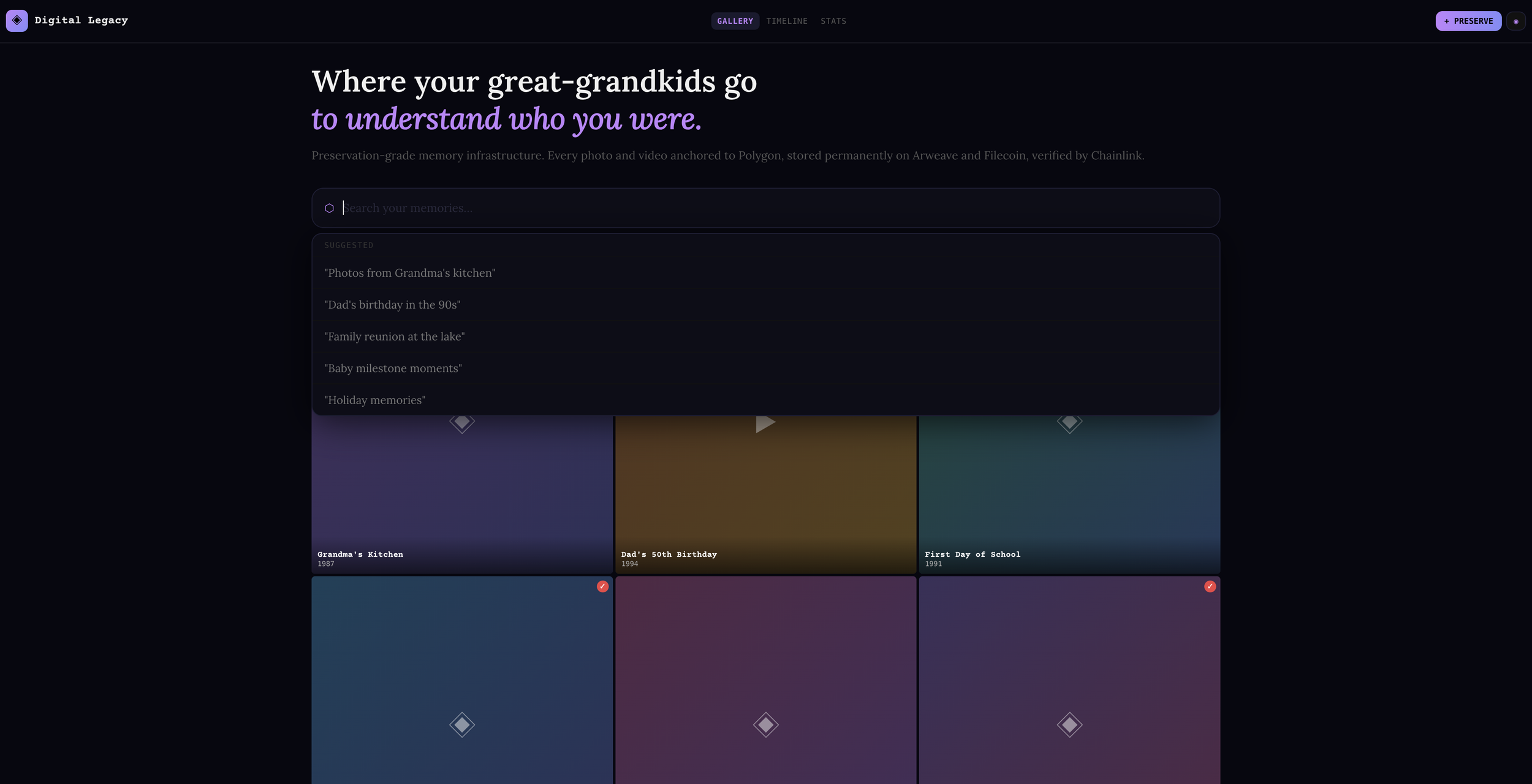
Task: Click diamond icon on middle maroon card
Action: (765, 725)
